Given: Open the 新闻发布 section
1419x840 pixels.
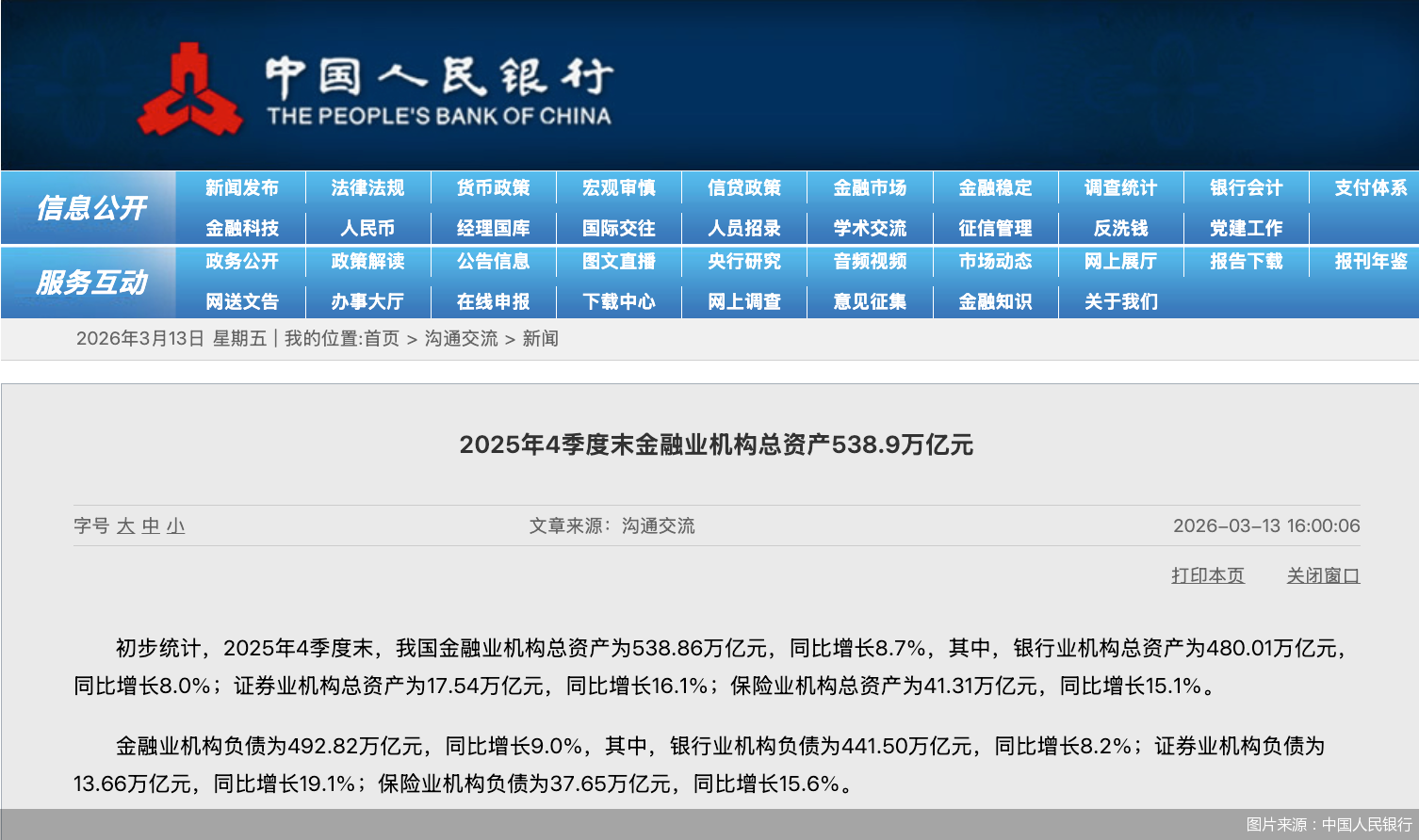Looking at the screenshot, I should 240,187.
